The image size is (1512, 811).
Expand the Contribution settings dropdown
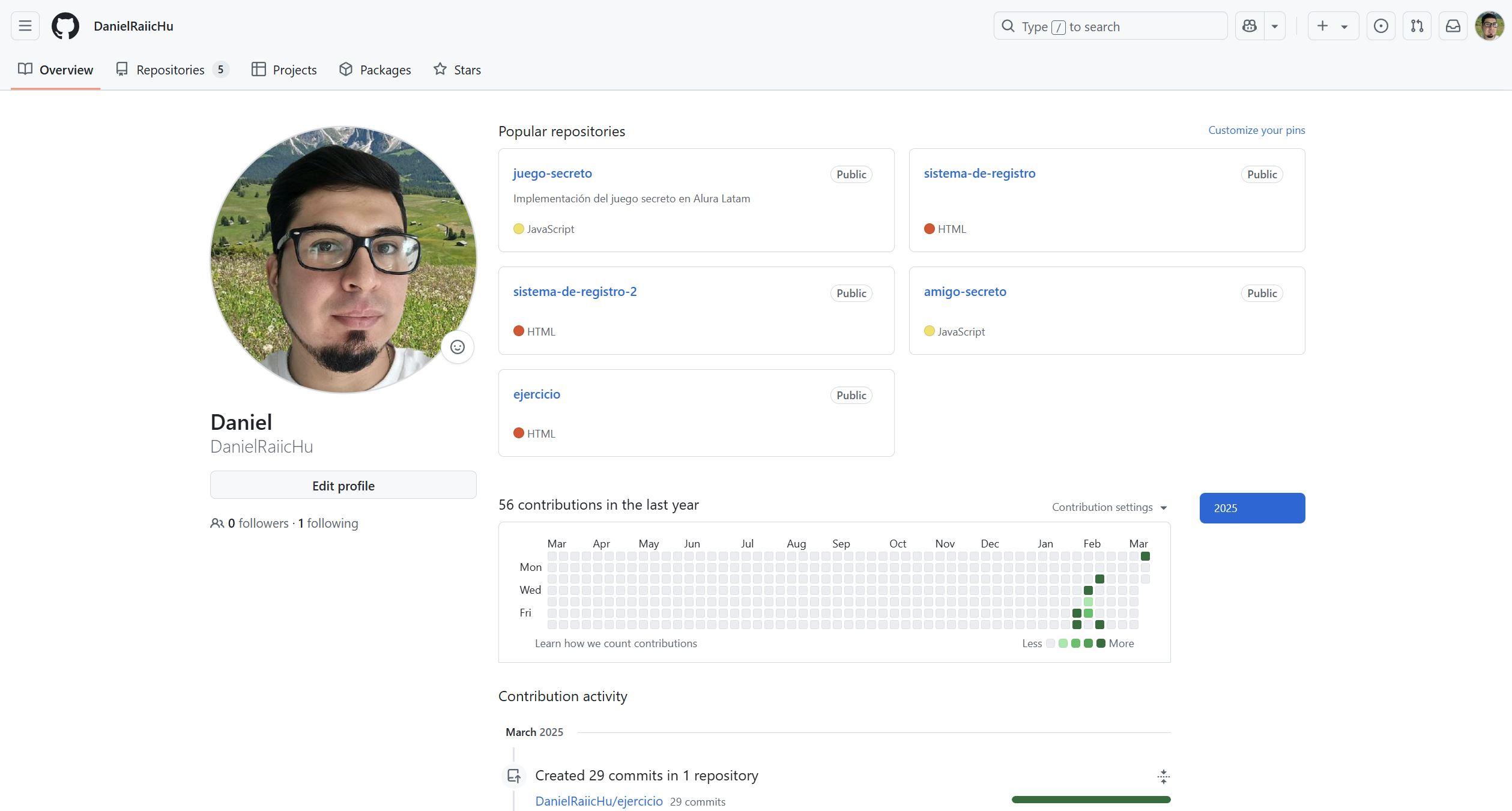(x=1109, y=507)
